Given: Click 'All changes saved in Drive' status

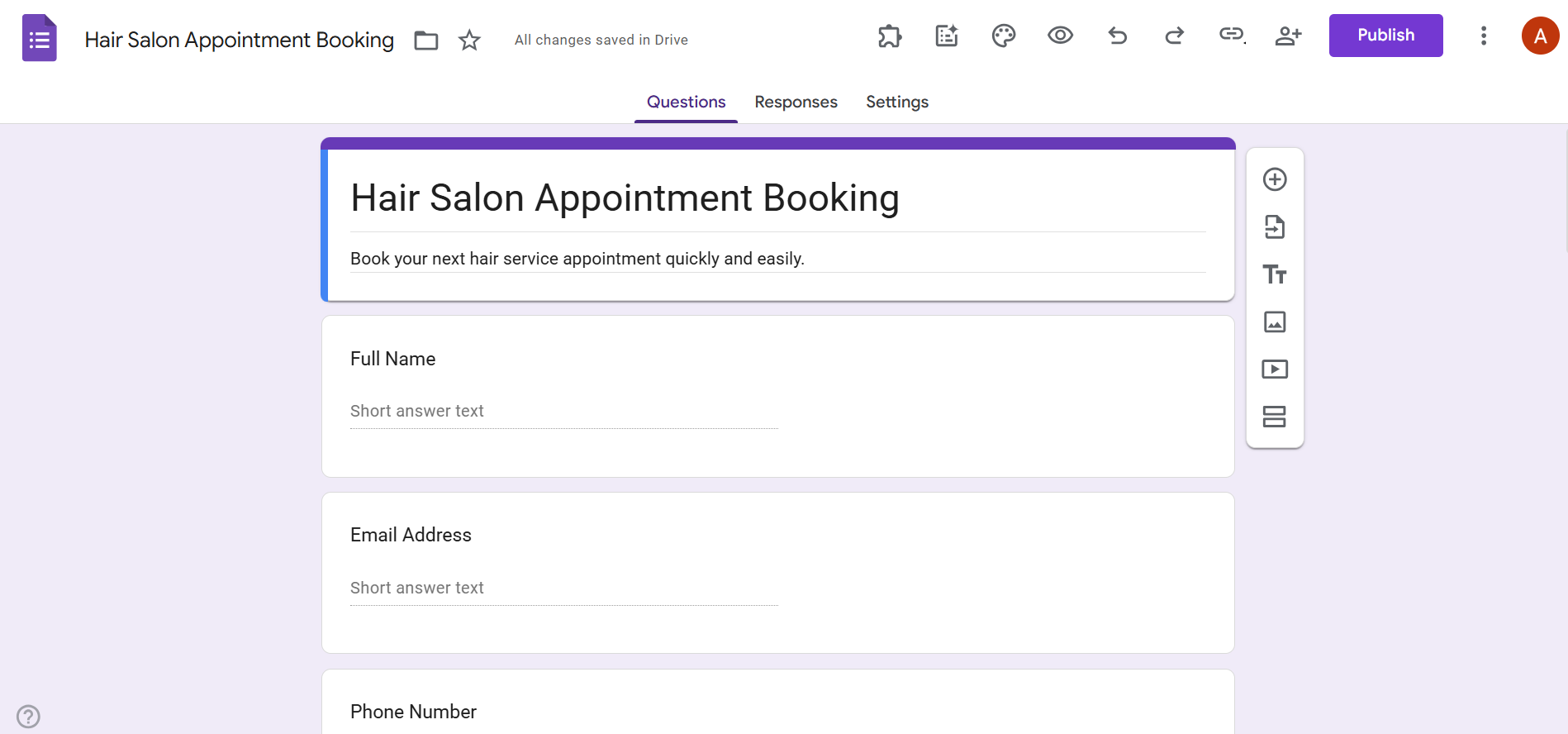Looking at the screenshot, I should coord(601,40).
